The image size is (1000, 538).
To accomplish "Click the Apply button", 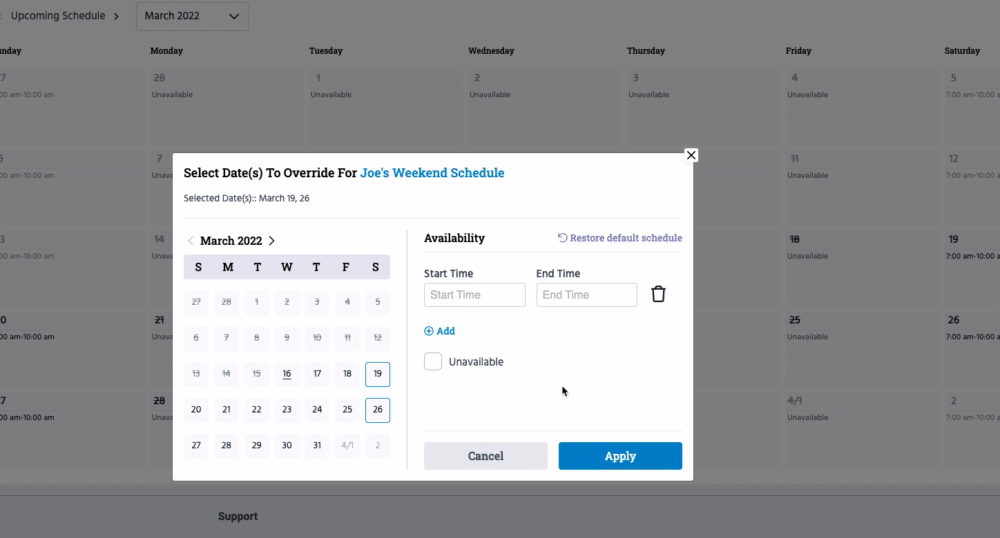I will tap(620, 456).
